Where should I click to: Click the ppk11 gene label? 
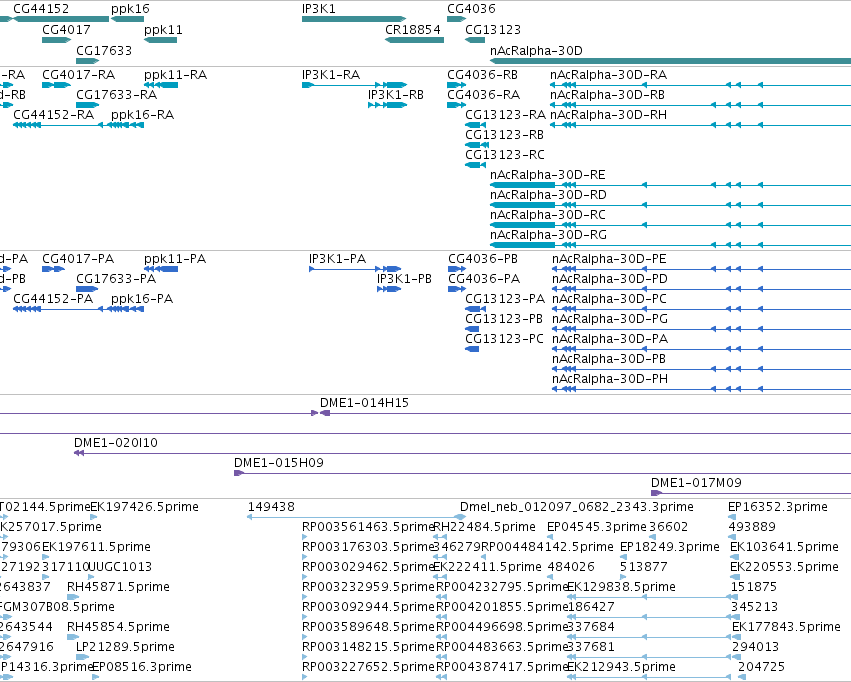point(163,29)
